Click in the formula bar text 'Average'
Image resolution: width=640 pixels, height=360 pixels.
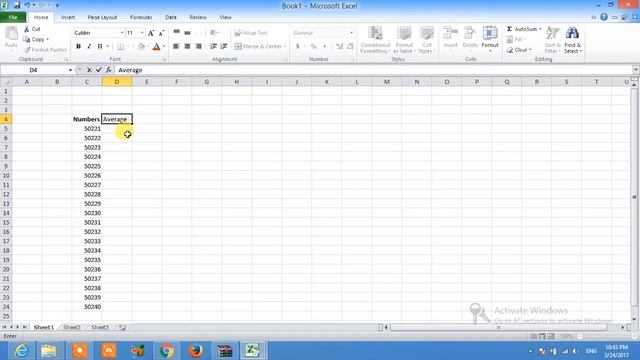(130, 70)
